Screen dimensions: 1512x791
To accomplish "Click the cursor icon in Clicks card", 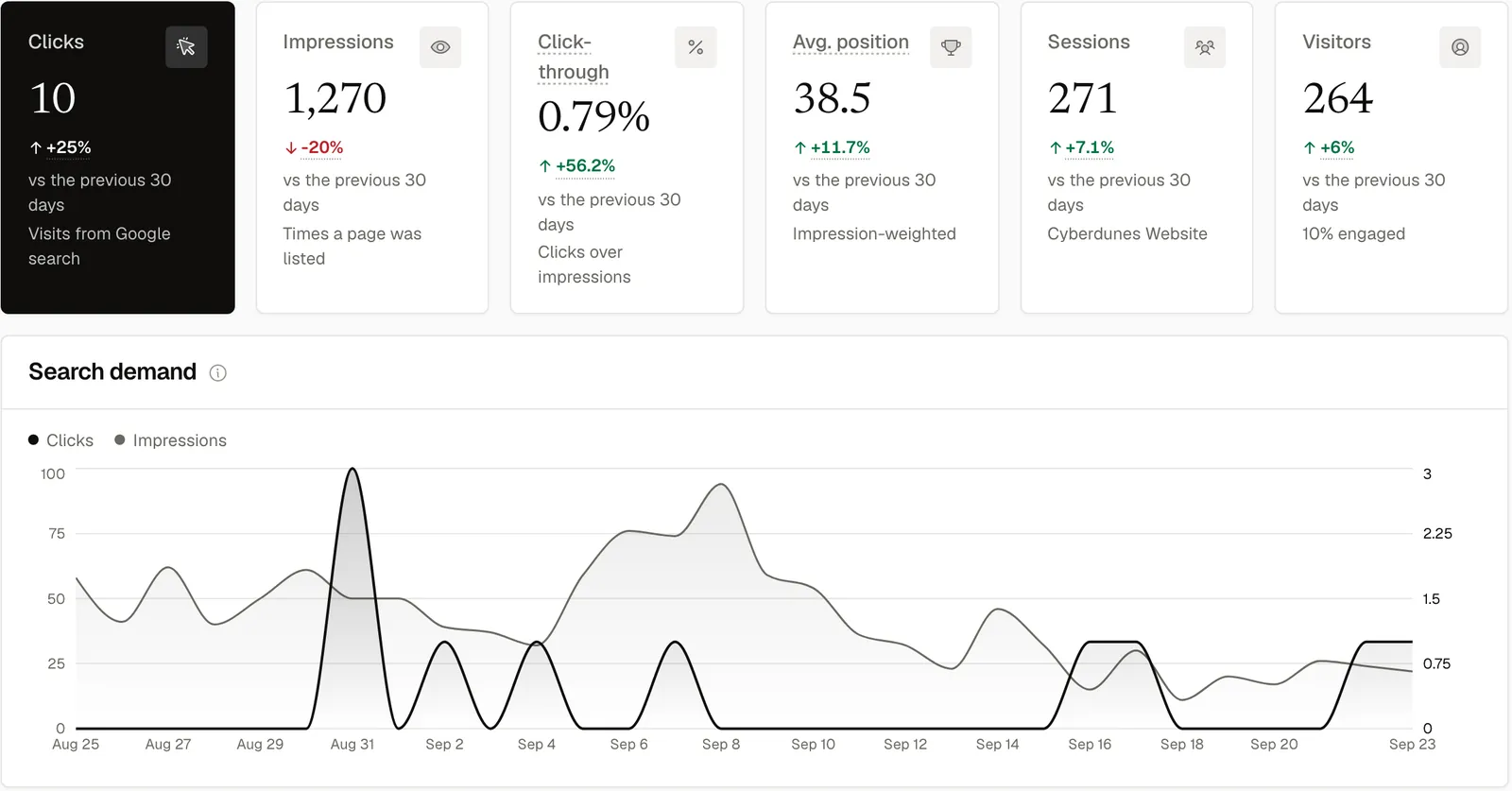I will click(x=186, y=47).
